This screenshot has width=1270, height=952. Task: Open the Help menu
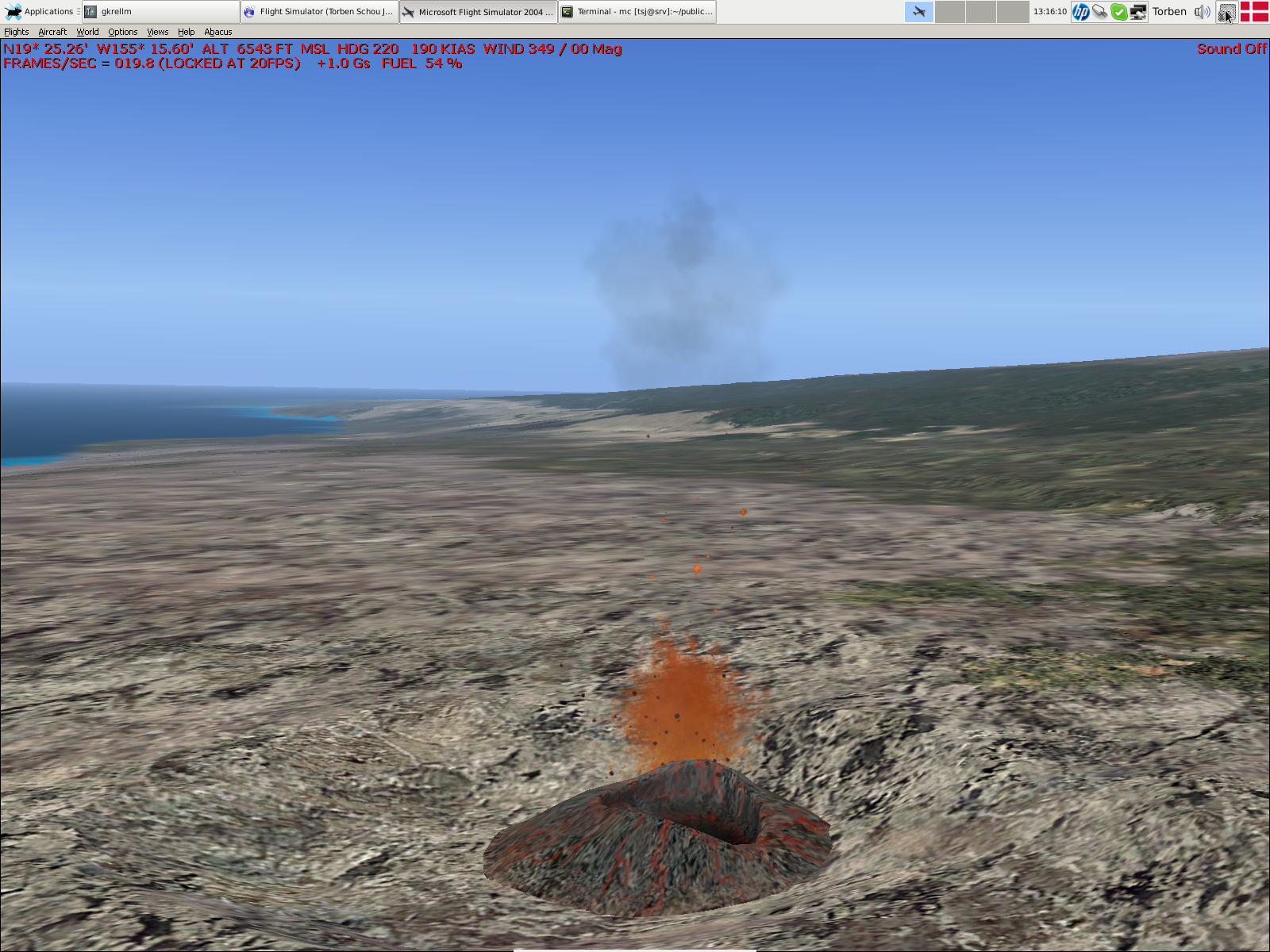tap(186, 32)
